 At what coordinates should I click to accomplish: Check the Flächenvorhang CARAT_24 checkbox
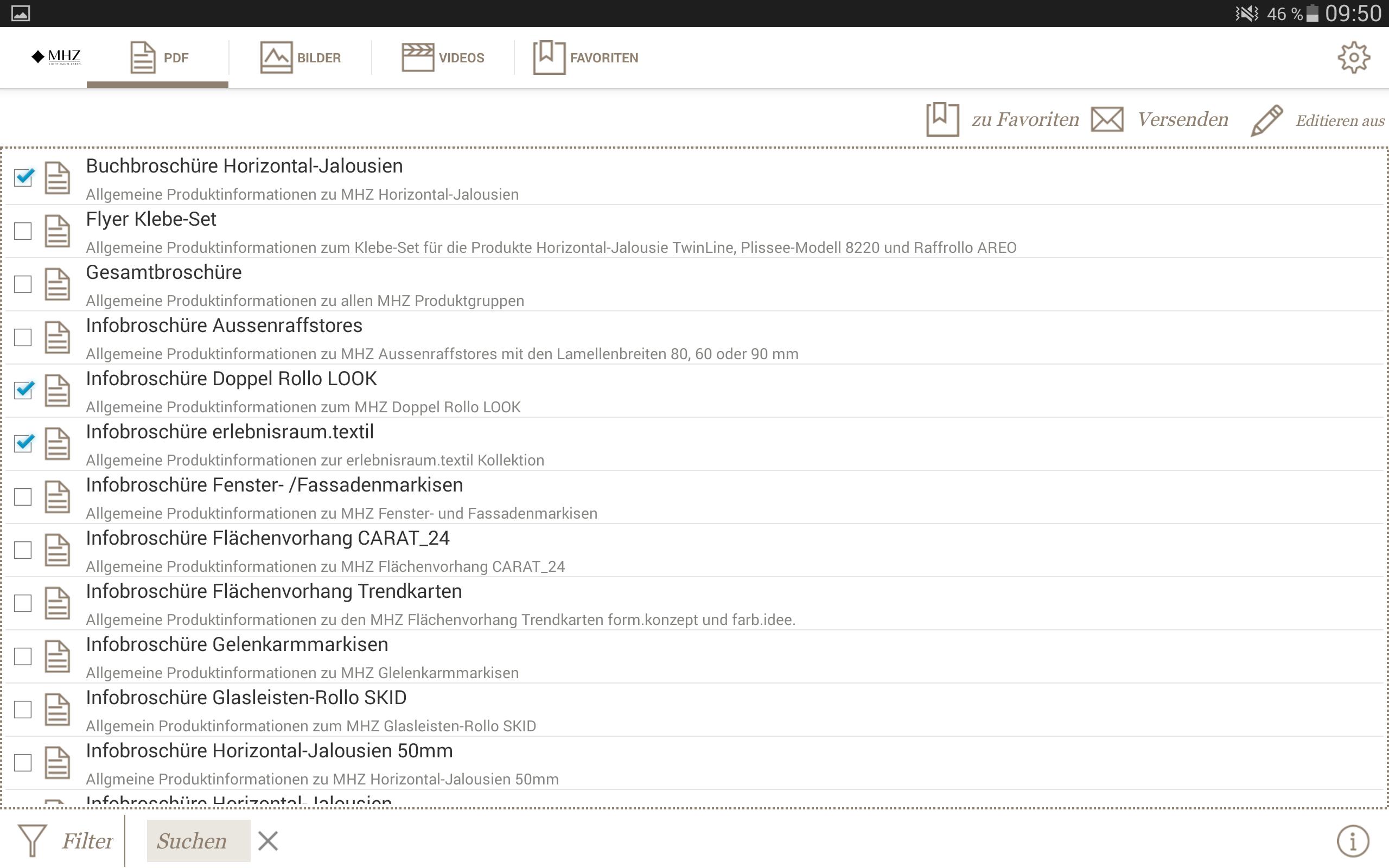point(23,550)
